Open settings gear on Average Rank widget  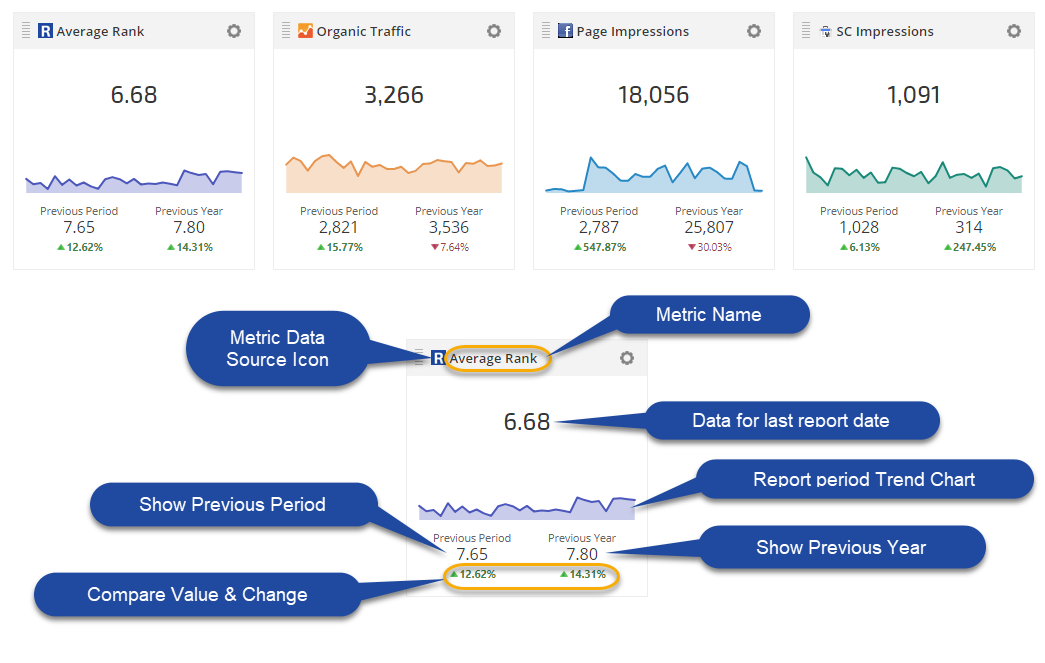pos(234,31)
